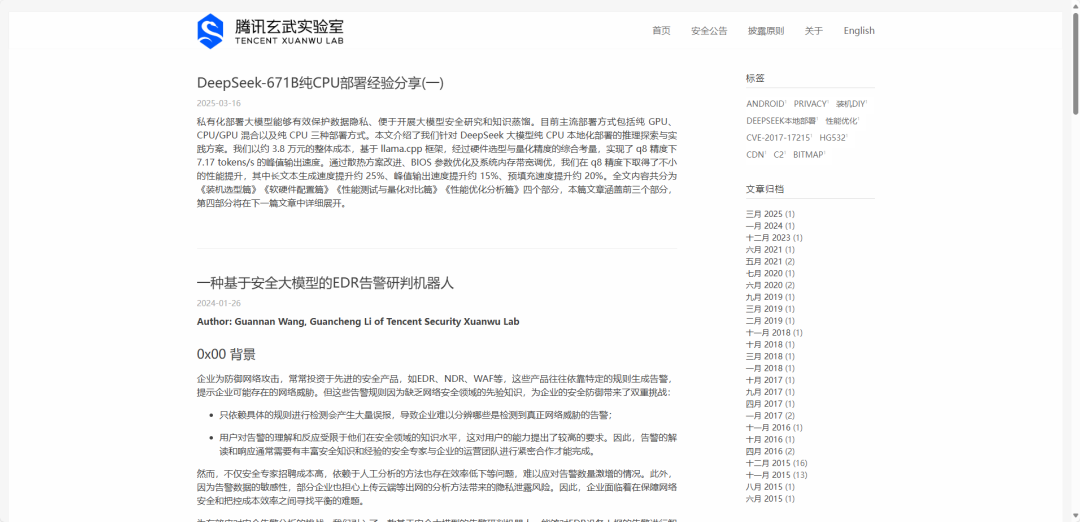Select the HG532 tag
Viewport: 1080px width, 522px height.
[x=832, y=138]
